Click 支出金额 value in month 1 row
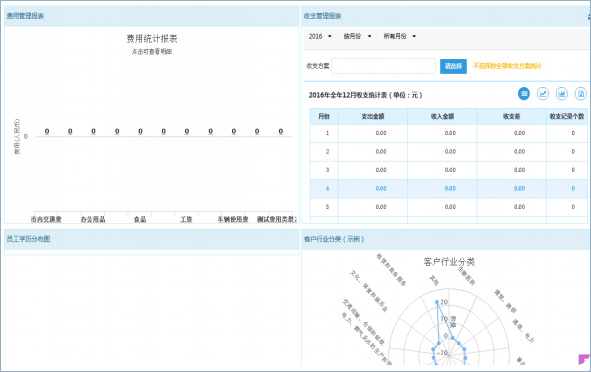The image size is (591, 372). point(381,133)
